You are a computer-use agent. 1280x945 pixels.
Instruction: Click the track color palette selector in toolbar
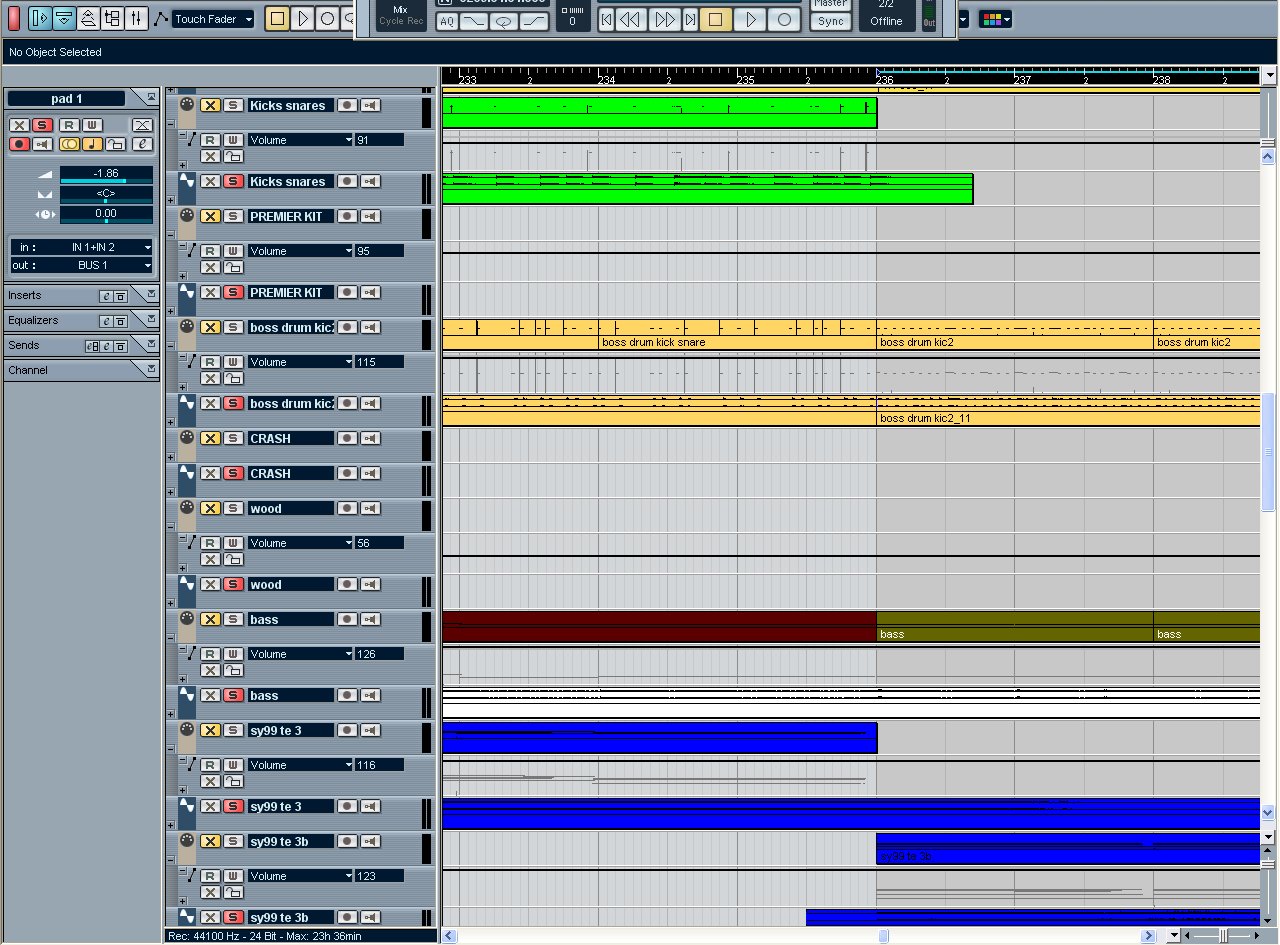[x=994, y=19]
